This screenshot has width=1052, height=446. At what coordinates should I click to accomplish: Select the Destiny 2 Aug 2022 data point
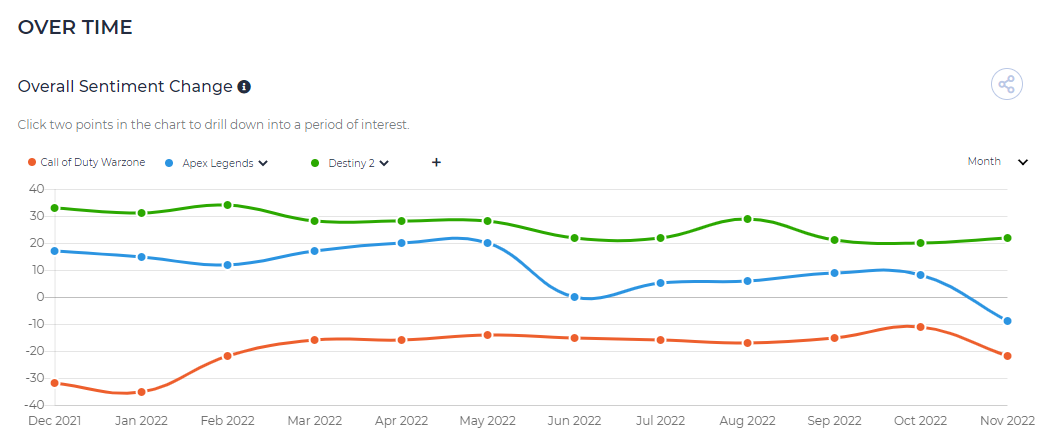[x=747, y=219]
